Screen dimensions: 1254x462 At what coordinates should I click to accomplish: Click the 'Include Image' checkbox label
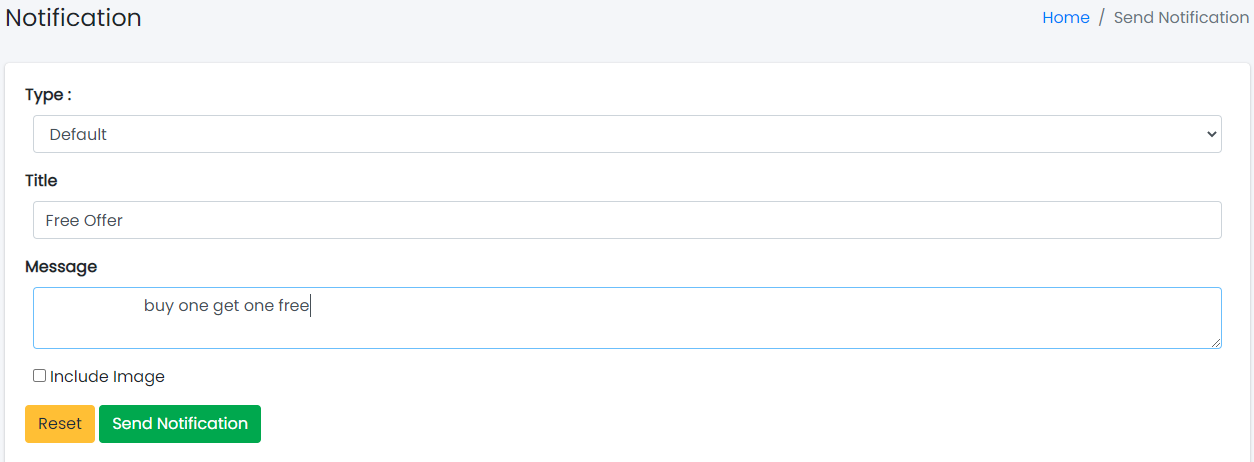(x=107, y=377)
